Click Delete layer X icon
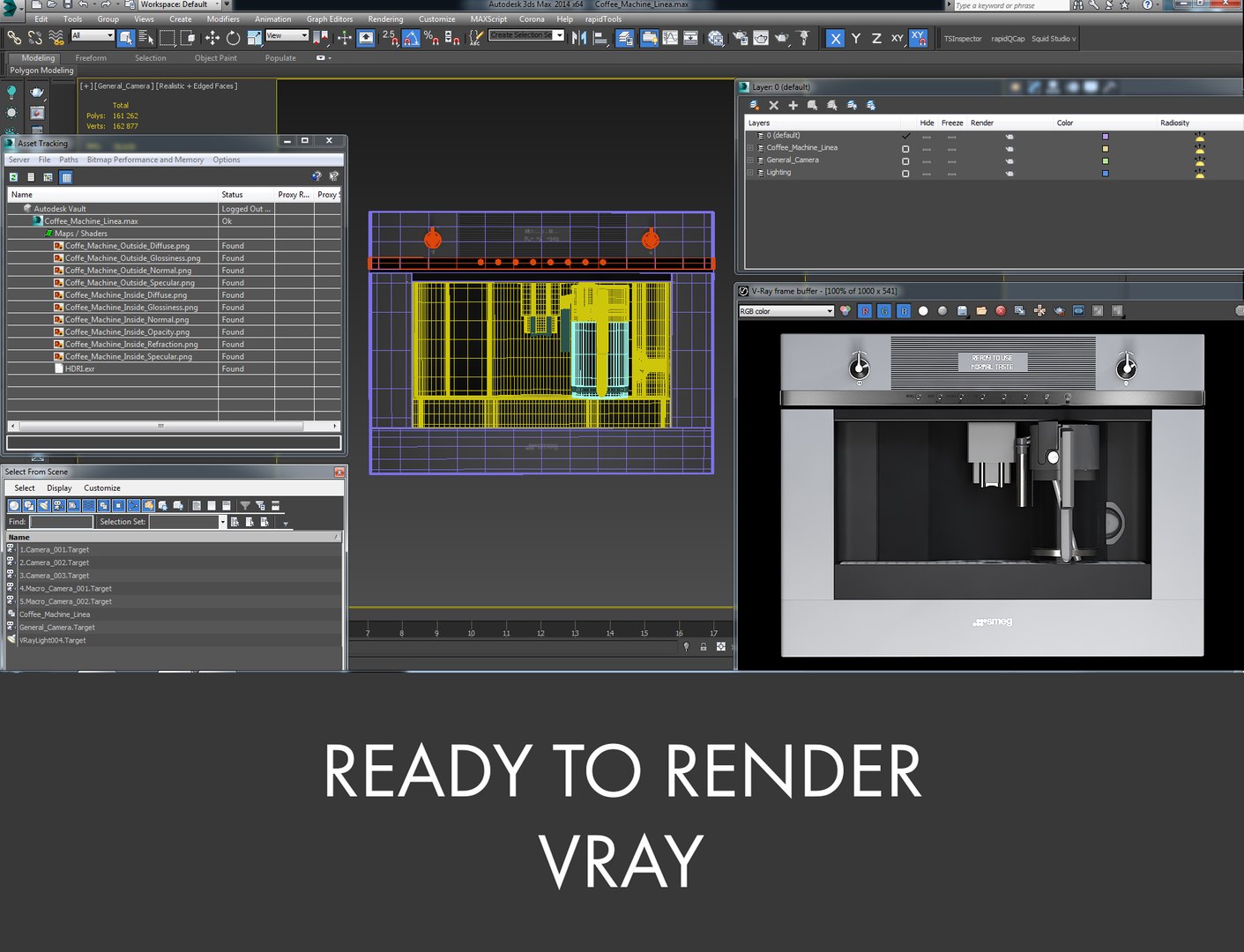The height and width of the screenshot is (952, 1244). click(774, 106)
